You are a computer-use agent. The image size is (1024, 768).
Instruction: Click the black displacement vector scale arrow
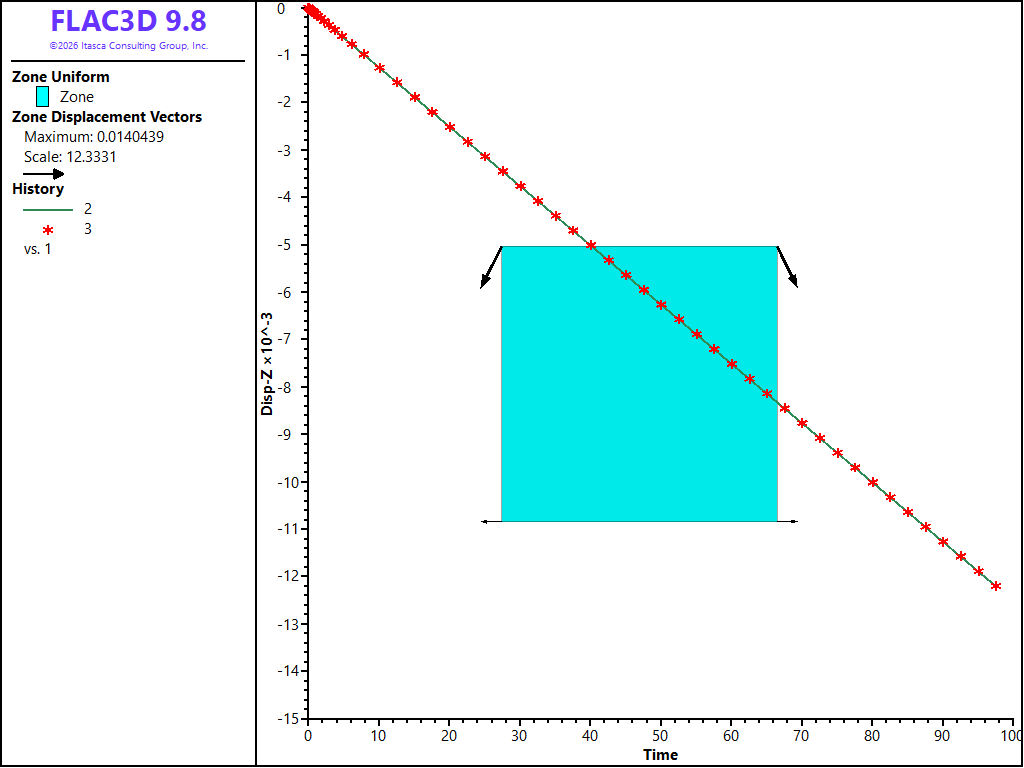coord(44,174)
